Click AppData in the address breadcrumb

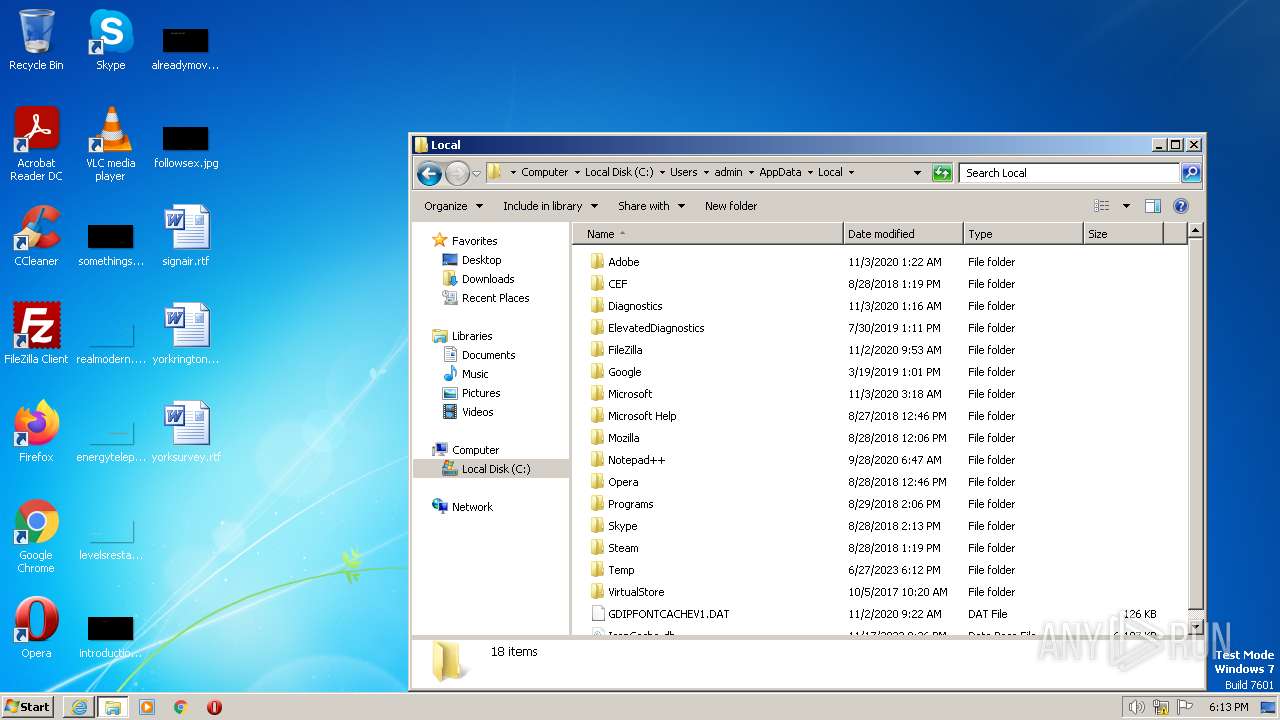[x=780, y=172]
